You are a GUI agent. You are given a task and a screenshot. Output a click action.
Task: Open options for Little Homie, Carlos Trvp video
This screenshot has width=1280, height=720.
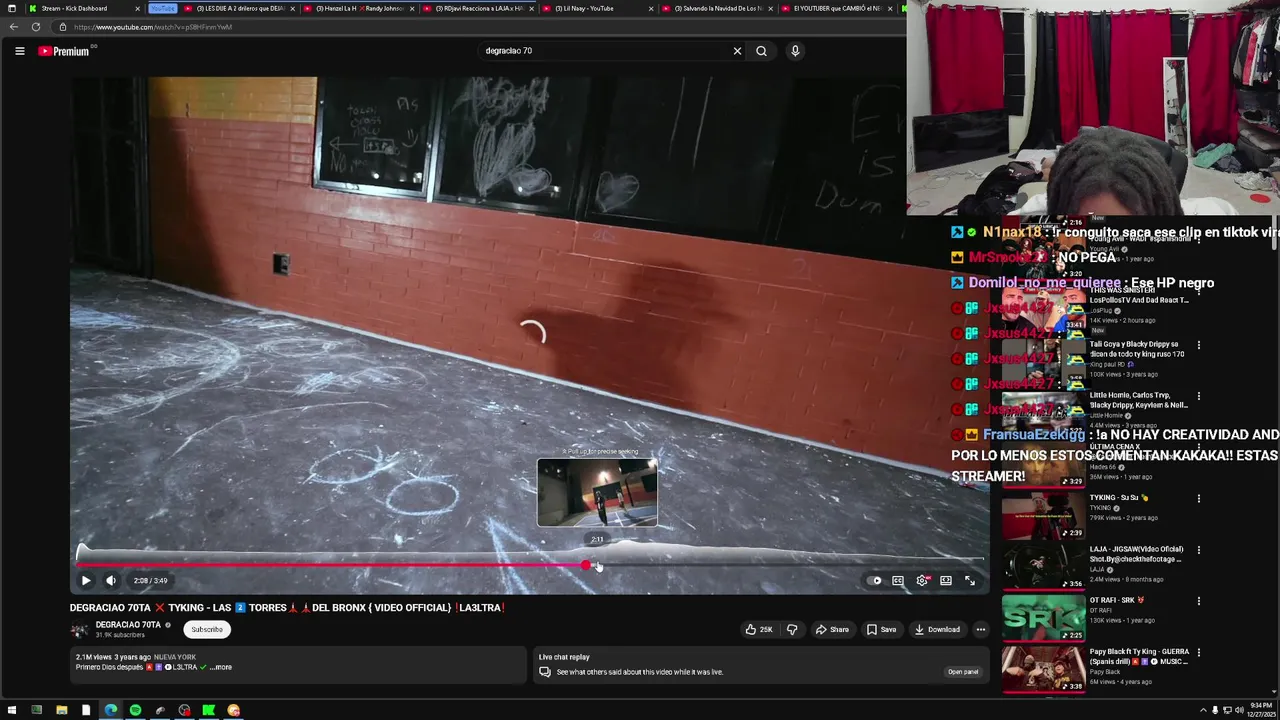1198,396
